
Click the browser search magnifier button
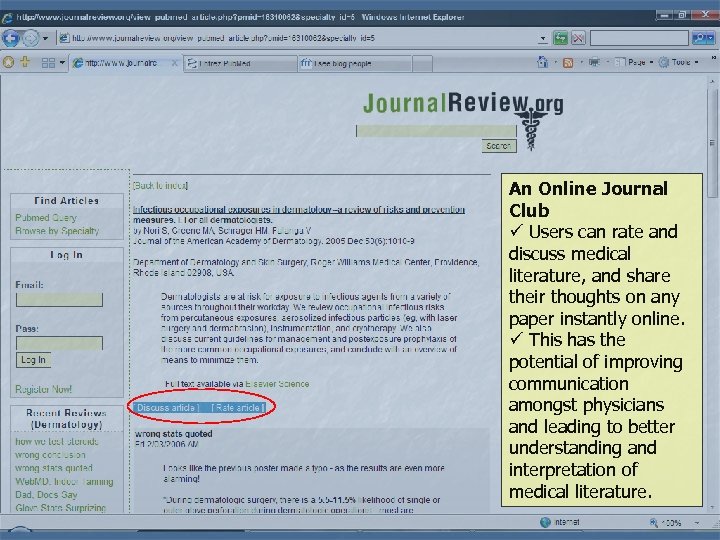(x=699, y=38)
